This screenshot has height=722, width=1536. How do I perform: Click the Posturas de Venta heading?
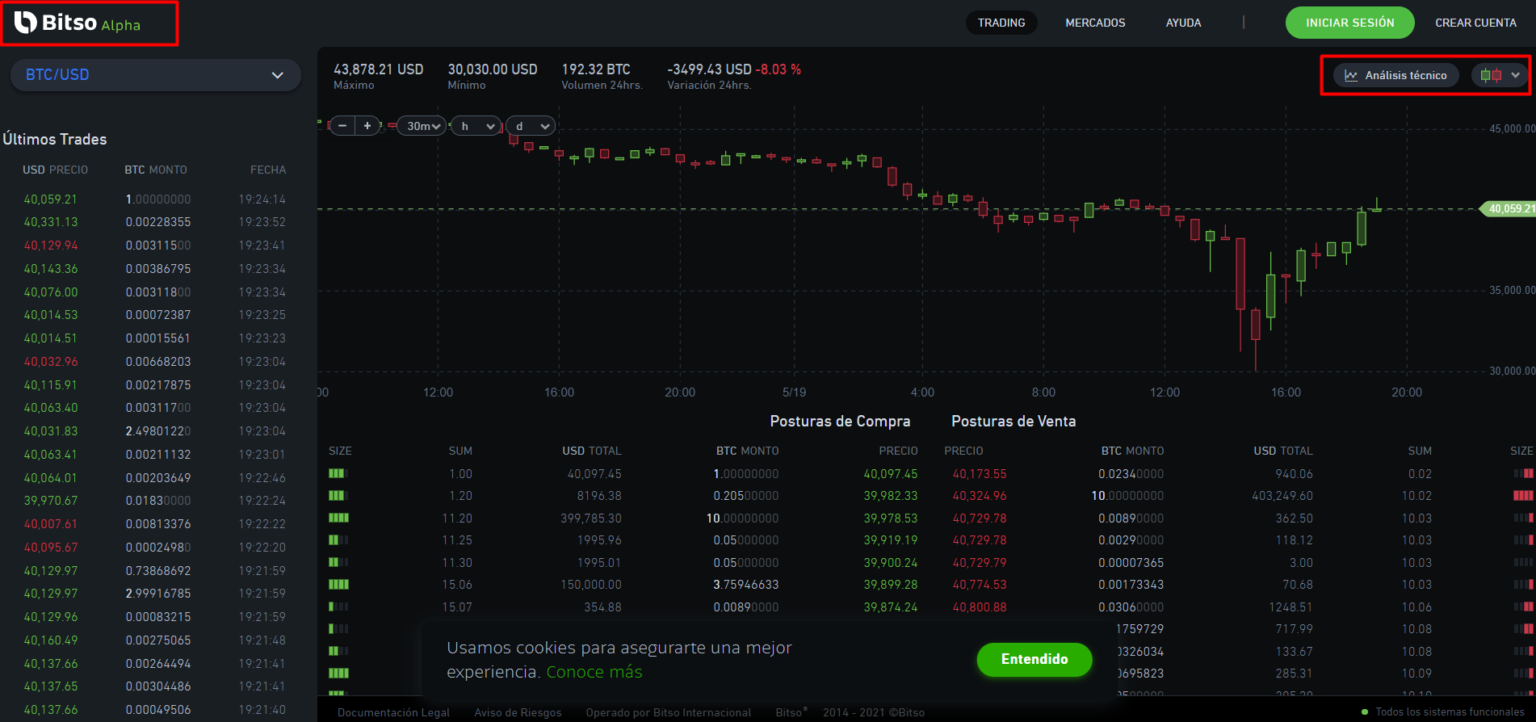click(x=1014, y=421)
